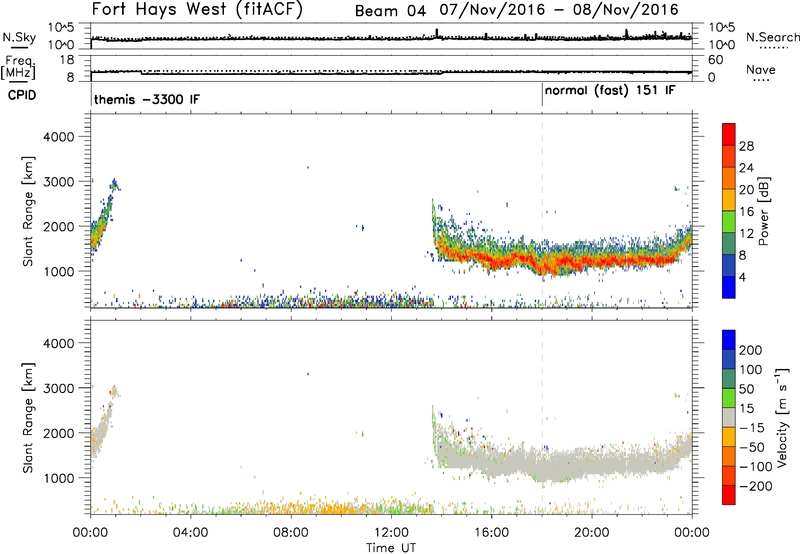800x554 pixels.
Task: Click the 'Velocity [m s-1]' colorbar label
Action: point(783,417)
